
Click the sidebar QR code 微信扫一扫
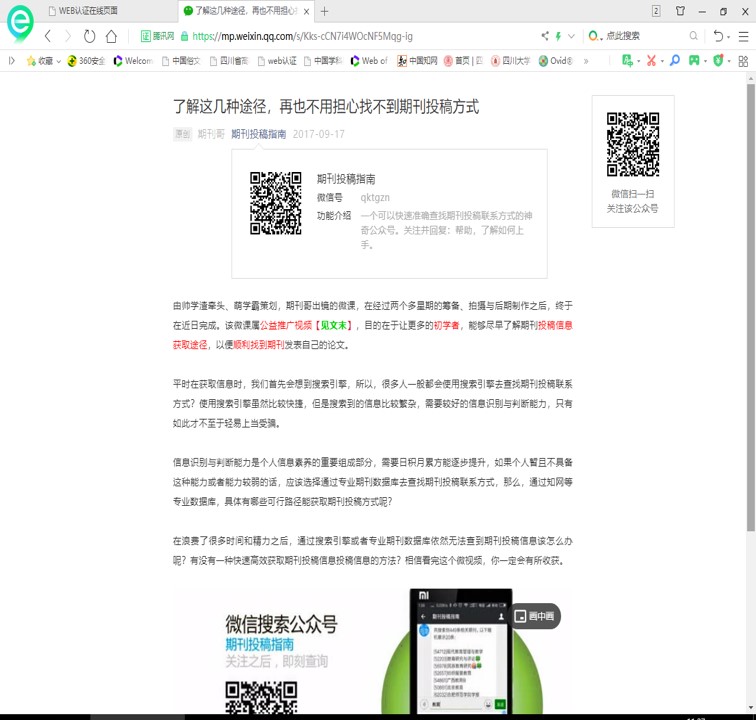pyautogui.click(x=633, y=144)
